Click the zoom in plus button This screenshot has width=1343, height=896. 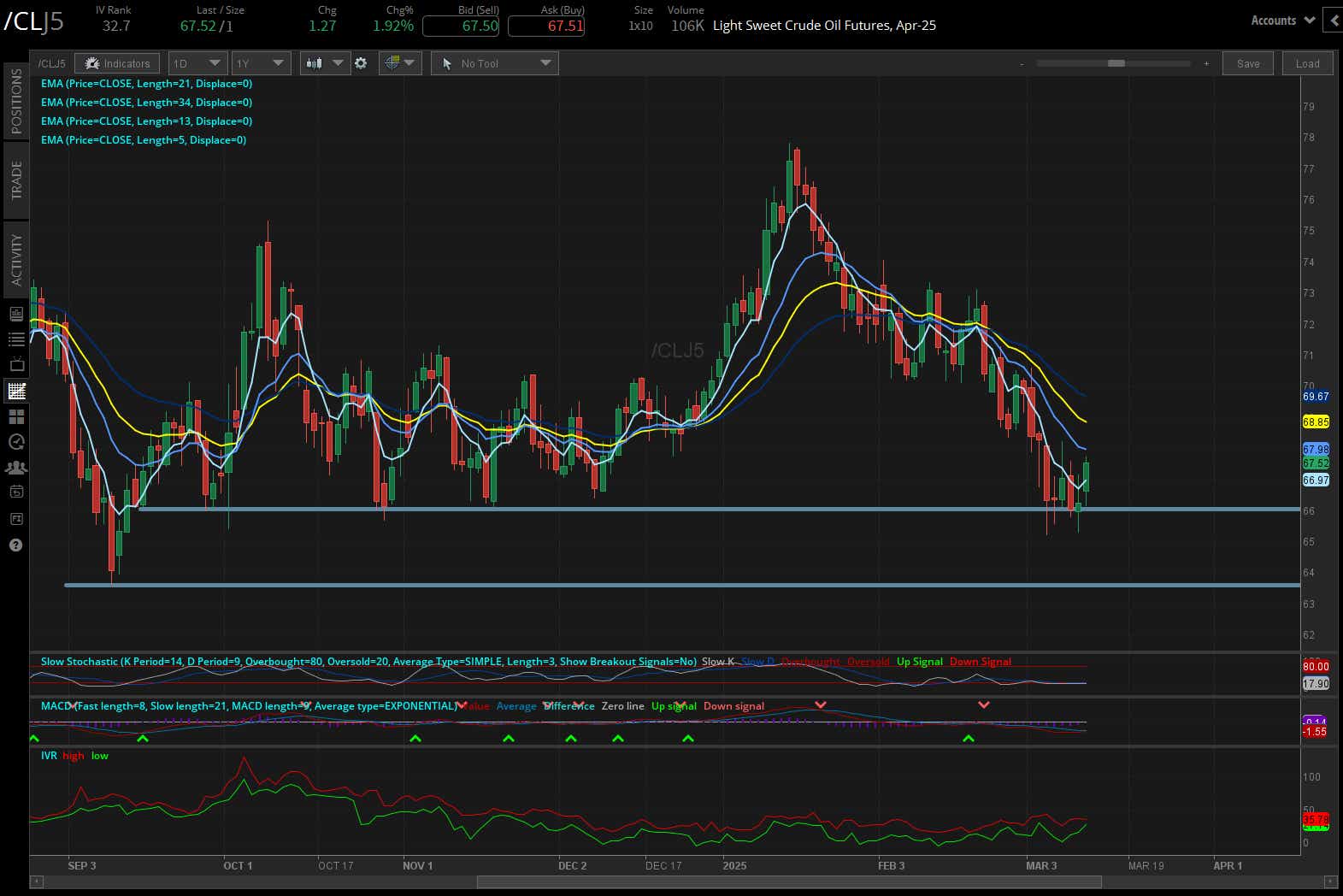tap(1206, 63)
